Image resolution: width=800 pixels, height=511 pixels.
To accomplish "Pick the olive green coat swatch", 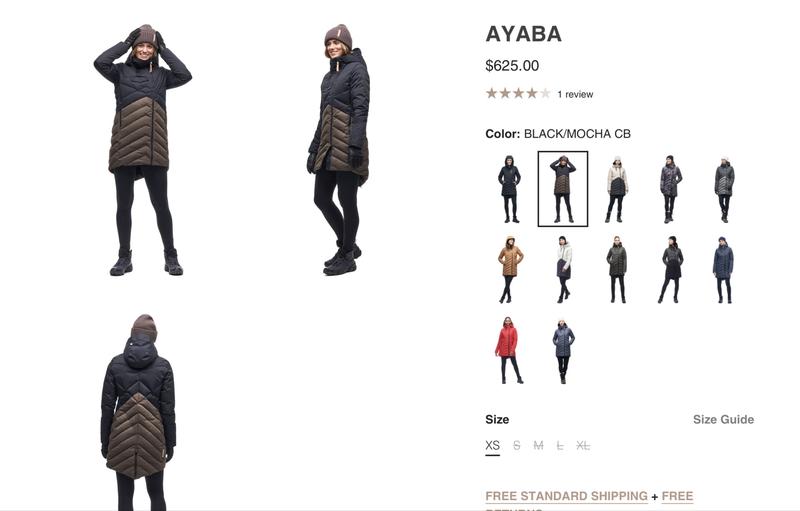I will point(617,269).
